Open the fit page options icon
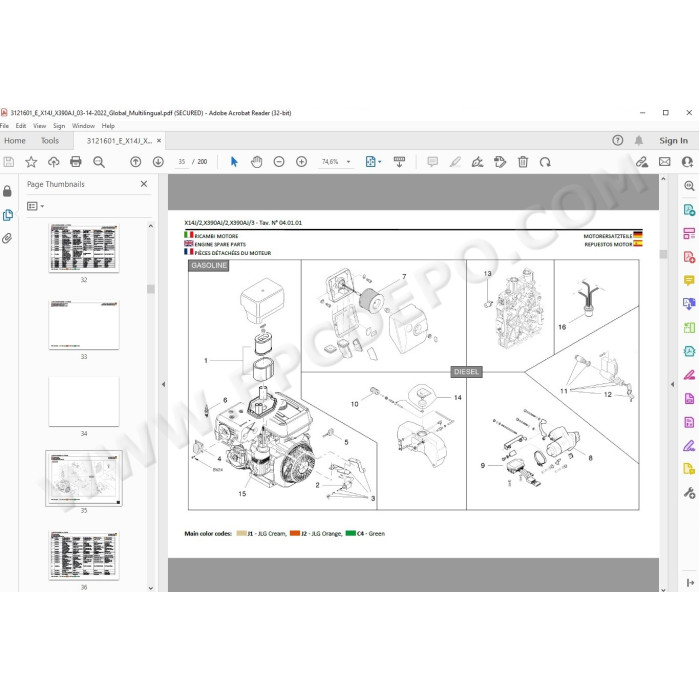This screenshot has height=700, width=700. (x=373, y=162)
